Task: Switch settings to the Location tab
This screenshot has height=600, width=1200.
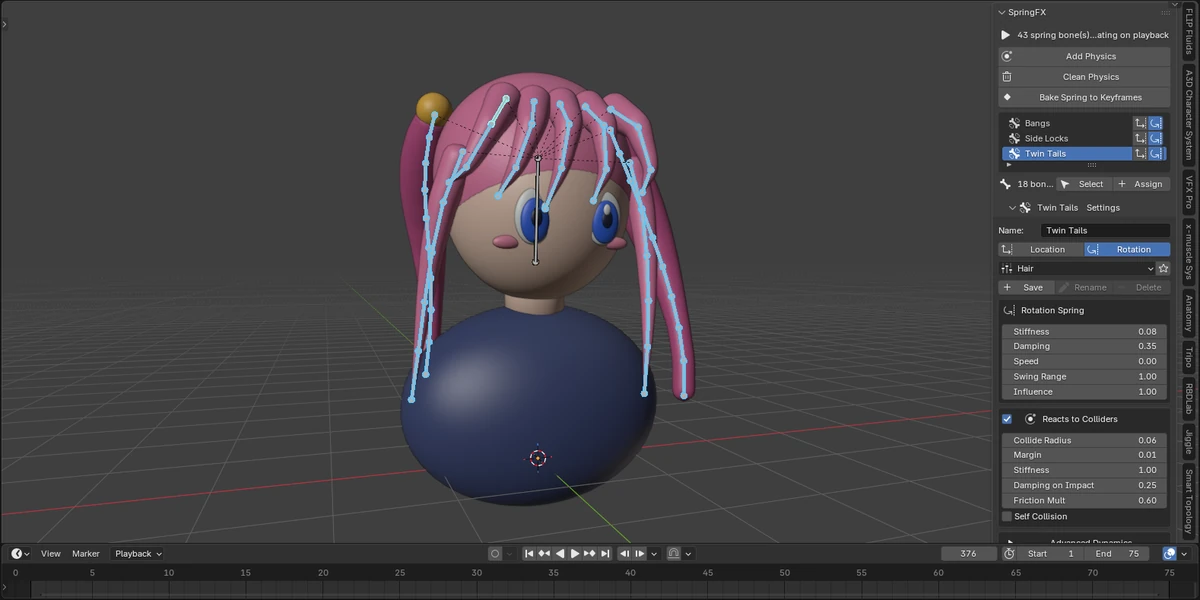Action: tap(1041, 249)
